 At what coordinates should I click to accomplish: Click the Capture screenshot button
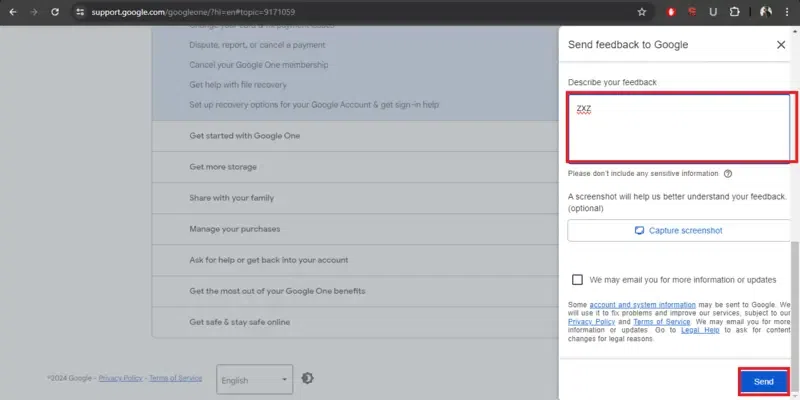pos(679,231)
